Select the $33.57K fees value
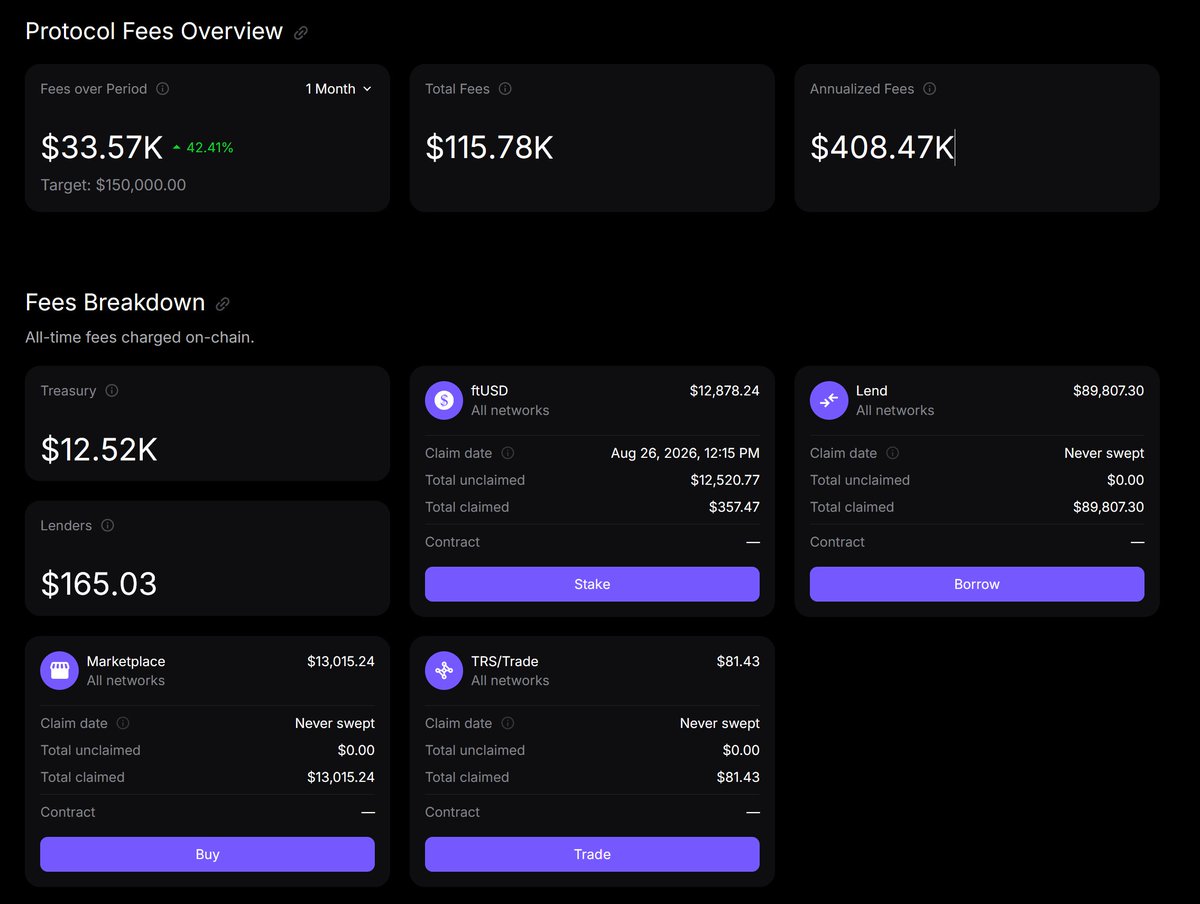 [102, 148]
